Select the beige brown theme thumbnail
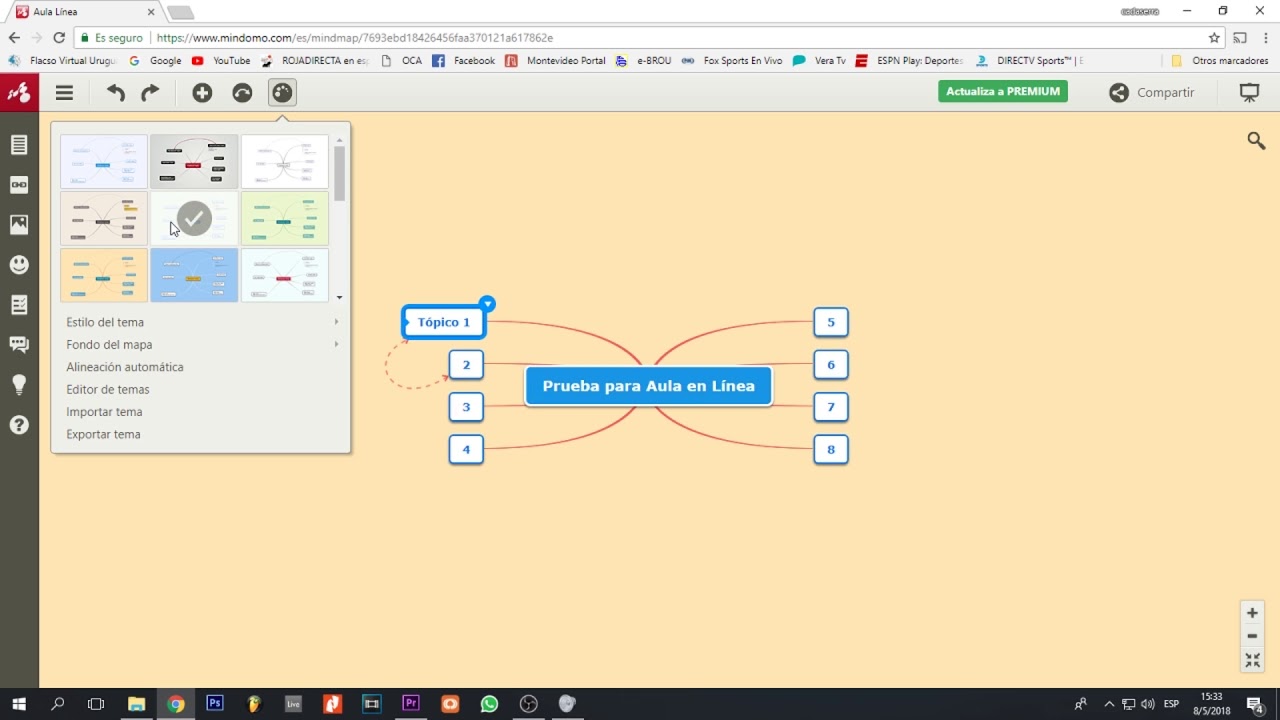The height and width of the screenshot is (720, 1280). [x=104, y=218]
